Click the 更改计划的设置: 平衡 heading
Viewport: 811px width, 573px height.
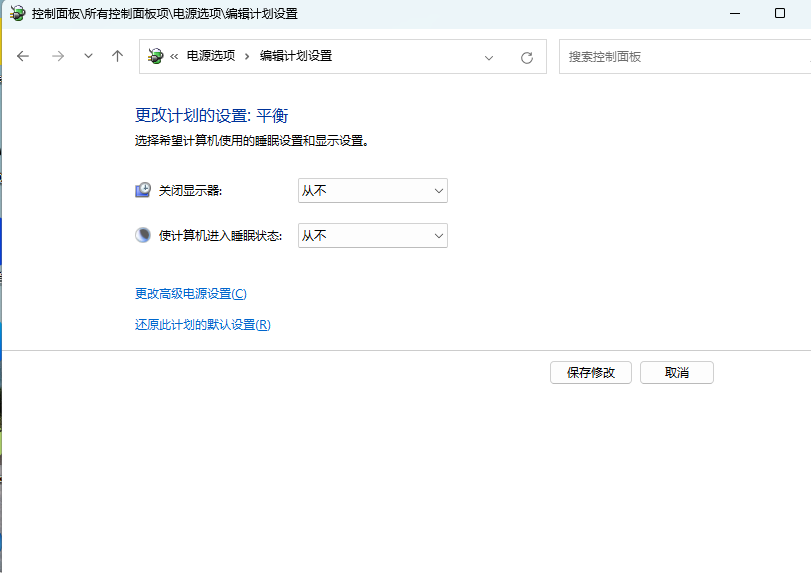click(212, 115)
